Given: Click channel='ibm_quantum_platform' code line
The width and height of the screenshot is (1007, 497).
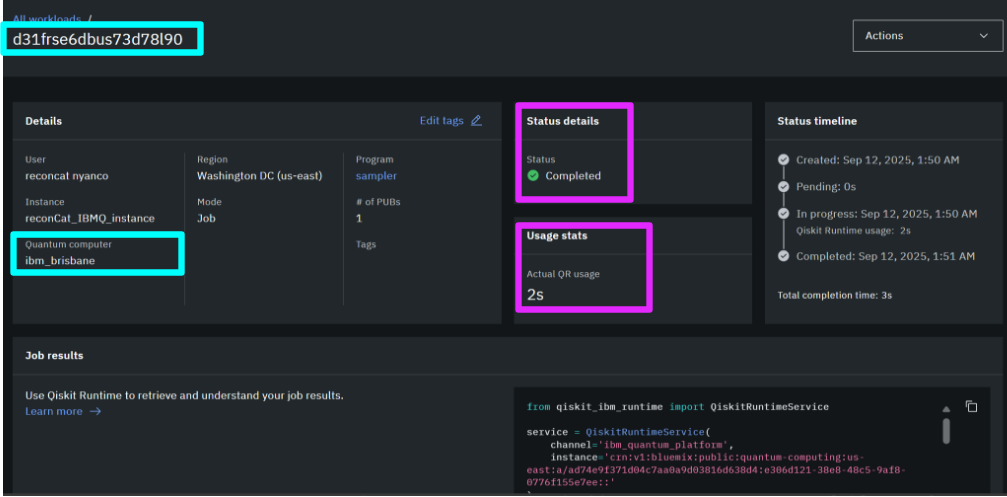Looking at the screenshot, I should tap(642, 444).
